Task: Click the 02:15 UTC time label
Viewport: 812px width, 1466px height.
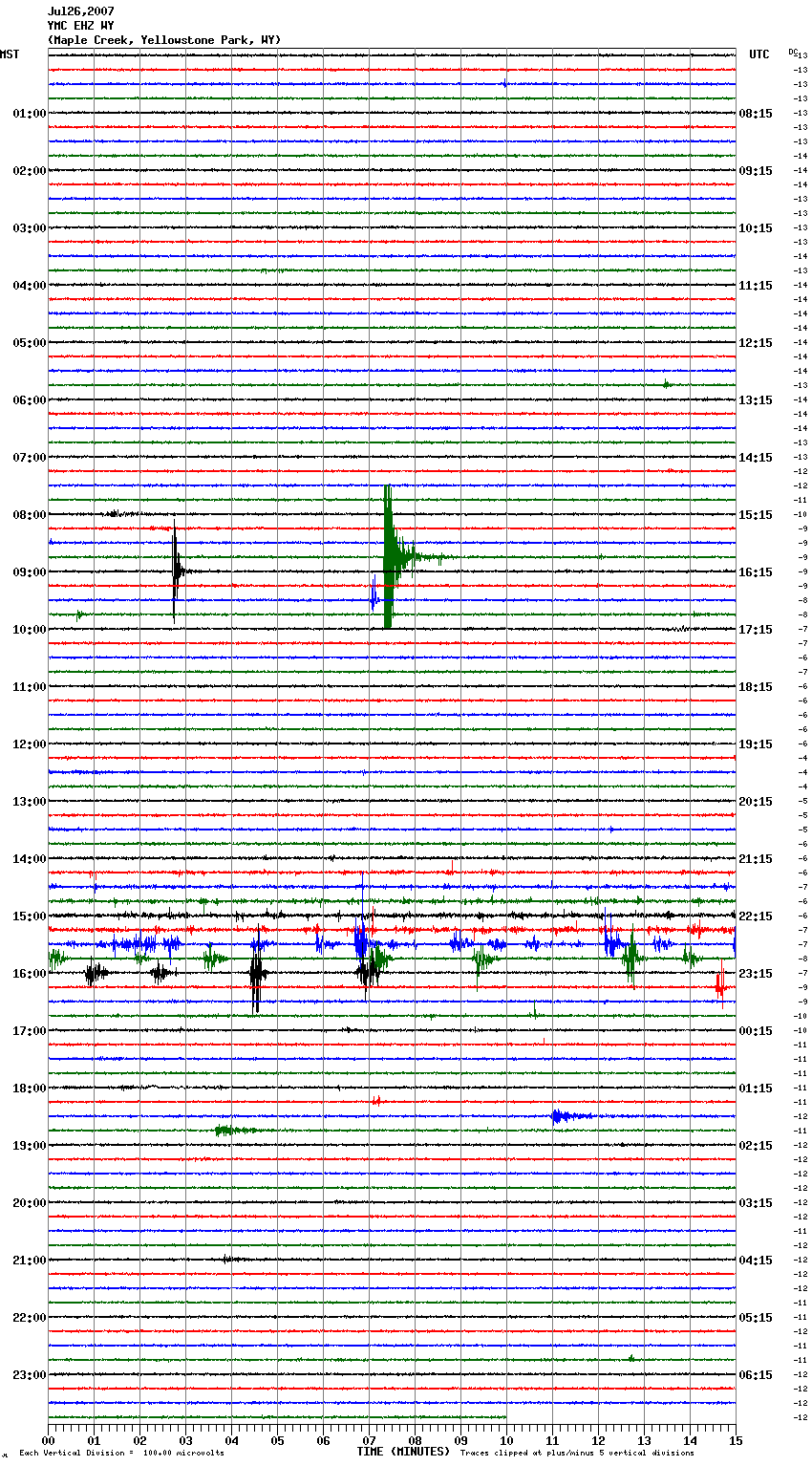Action: (756, 1146)
